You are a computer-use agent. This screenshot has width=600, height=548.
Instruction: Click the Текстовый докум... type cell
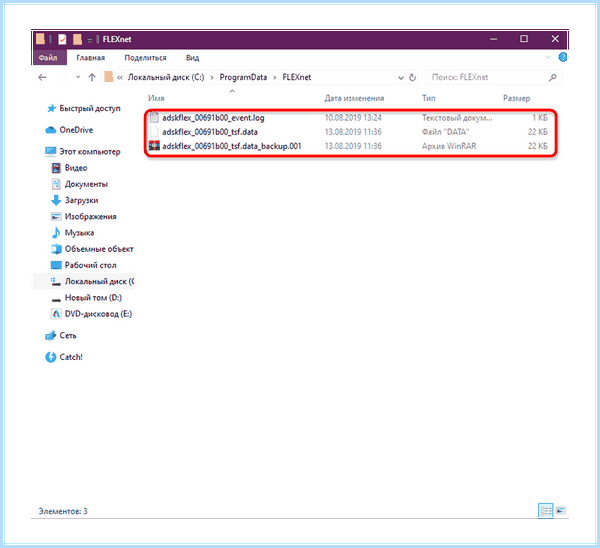[457, 118]
